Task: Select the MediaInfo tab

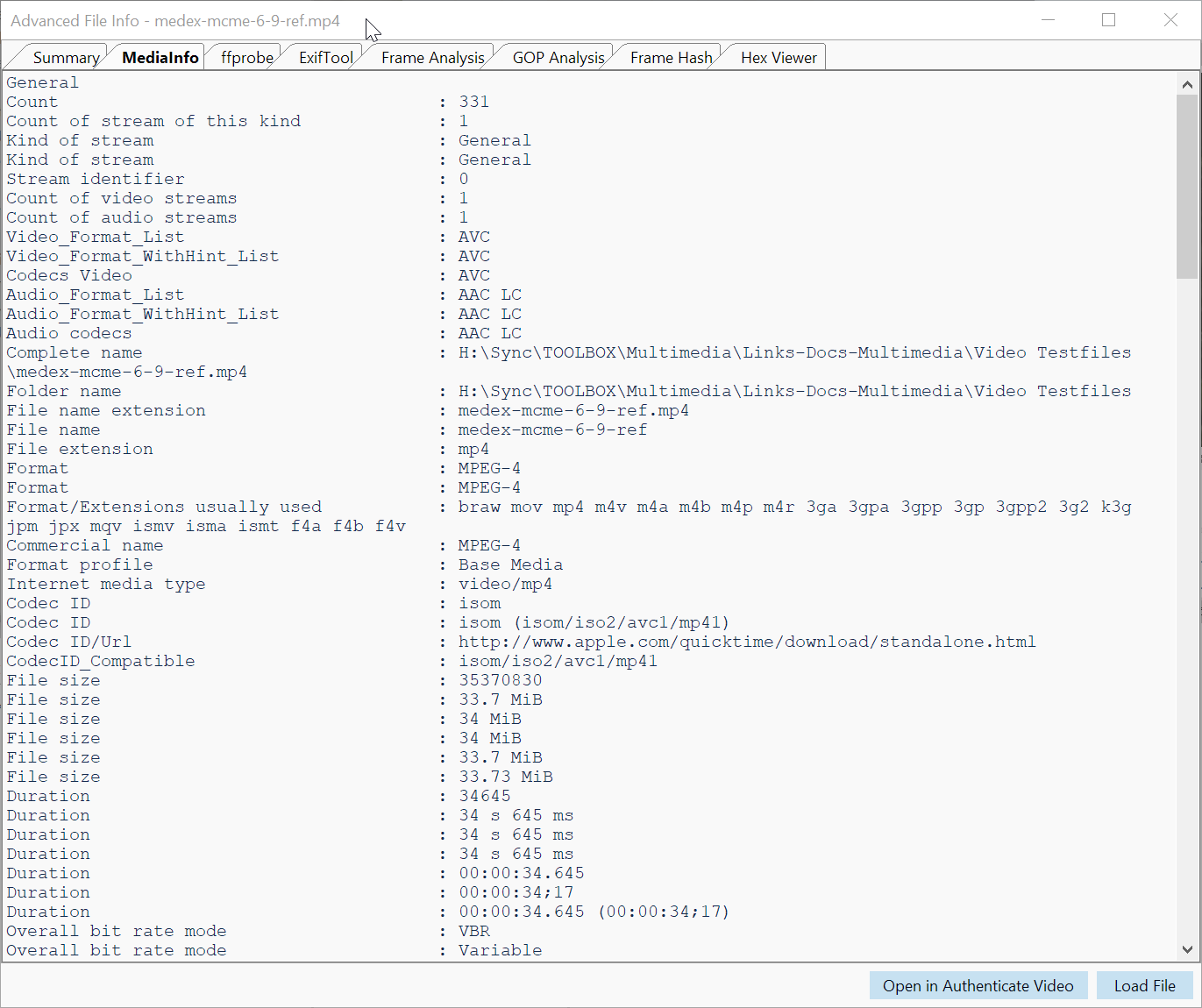Action: (159, 56)
